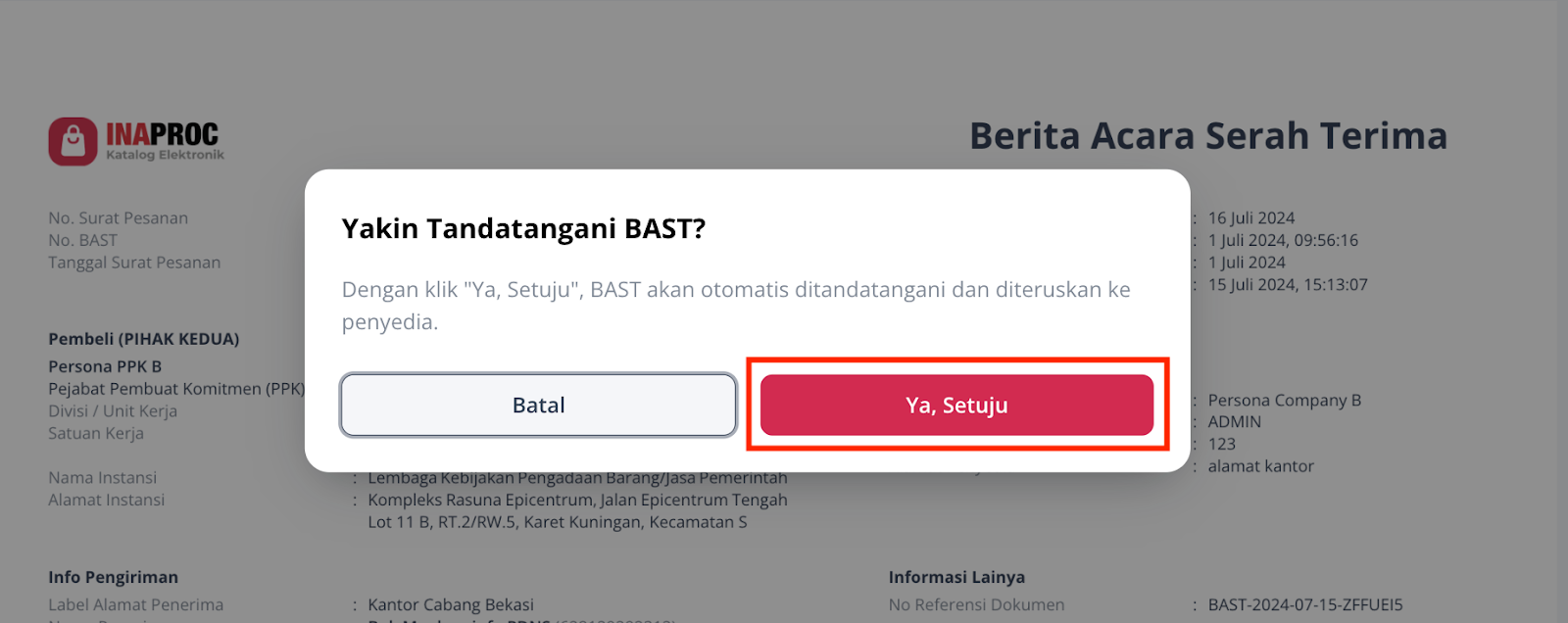The height and width of the screenshot is (623, 1568).
Task: Click the Kantor Cabang Bekasi address value
Action: [x=450, y=604]
